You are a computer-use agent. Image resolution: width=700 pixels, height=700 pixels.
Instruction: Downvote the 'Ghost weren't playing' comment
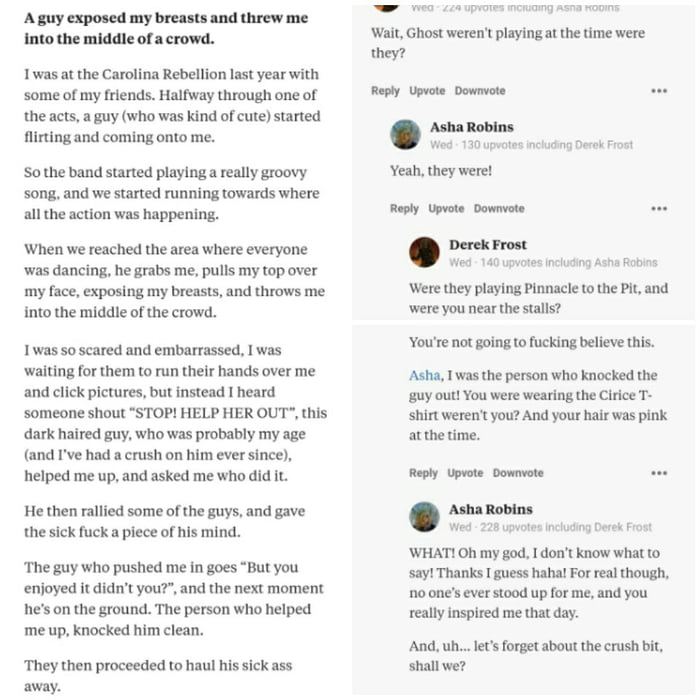tap(480, 91)
